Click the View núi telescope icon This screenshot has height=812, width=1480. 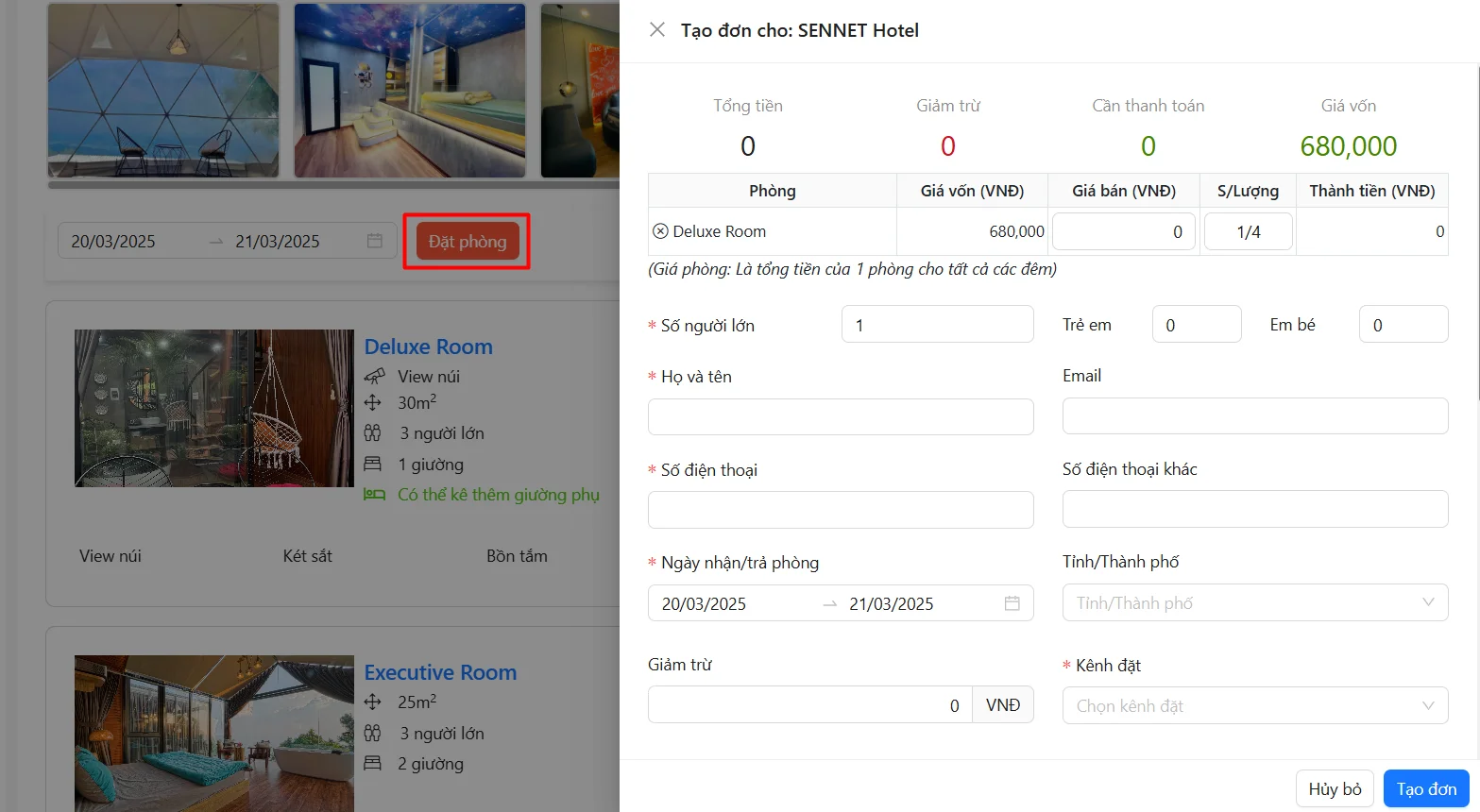pos(374,376)
